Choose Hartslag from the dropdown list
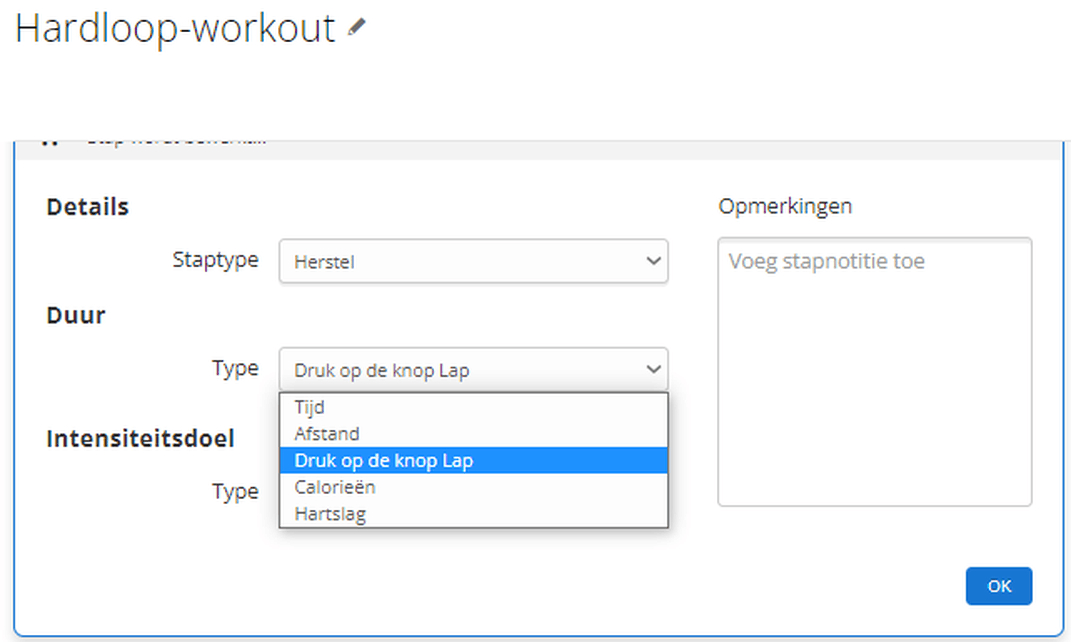The height and width of the screenshot is (642, 1071). pyautogui.click(x=330, y=514)
